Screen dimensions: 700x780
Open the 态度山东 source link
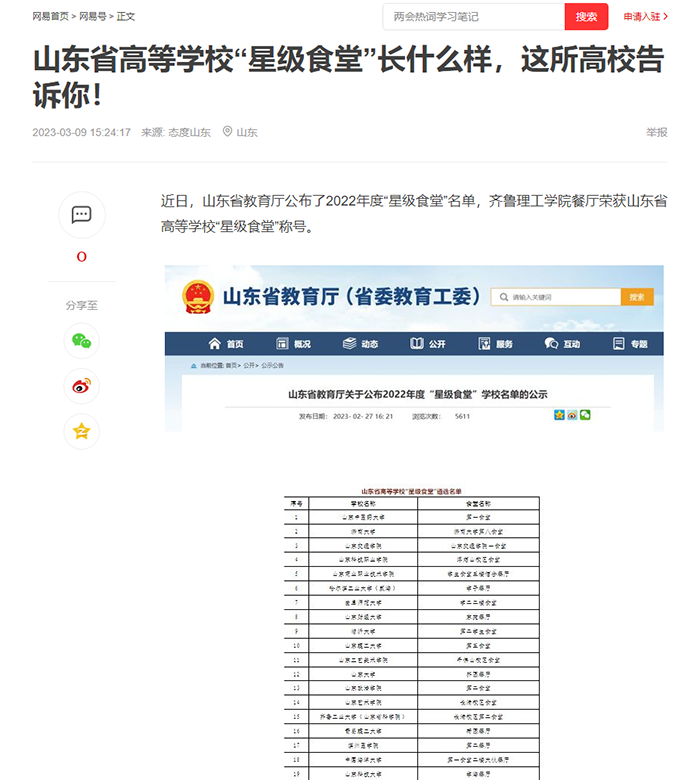(x=188, y=132)
